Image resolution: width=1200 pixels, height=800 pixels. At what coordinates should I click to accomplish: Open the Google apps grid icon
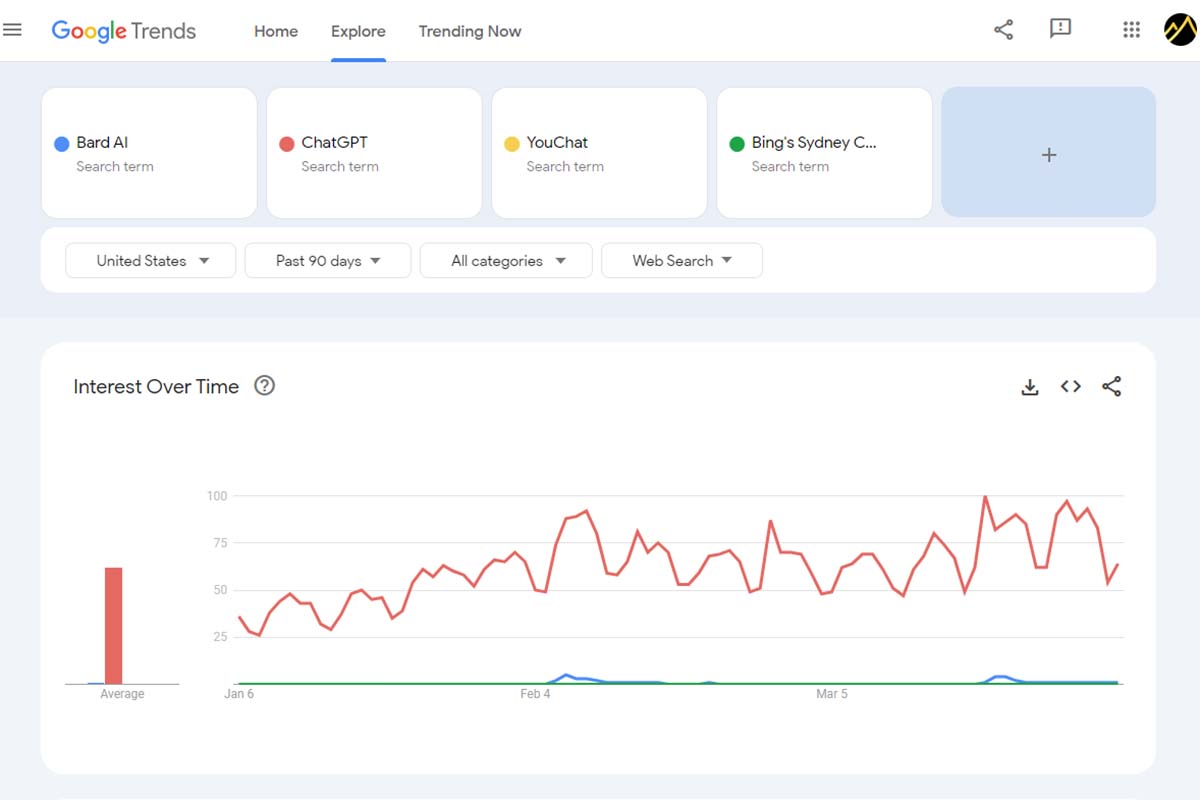(1131, 30)
